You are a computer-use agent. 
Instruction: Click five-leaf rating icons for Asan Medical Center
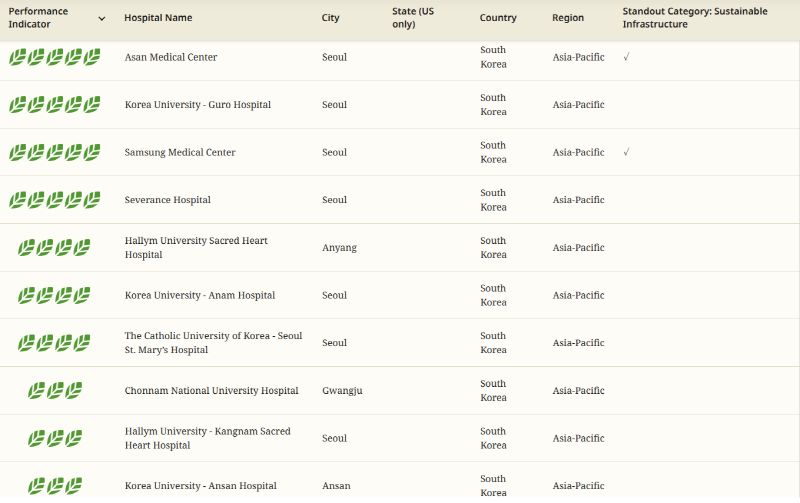55,57
